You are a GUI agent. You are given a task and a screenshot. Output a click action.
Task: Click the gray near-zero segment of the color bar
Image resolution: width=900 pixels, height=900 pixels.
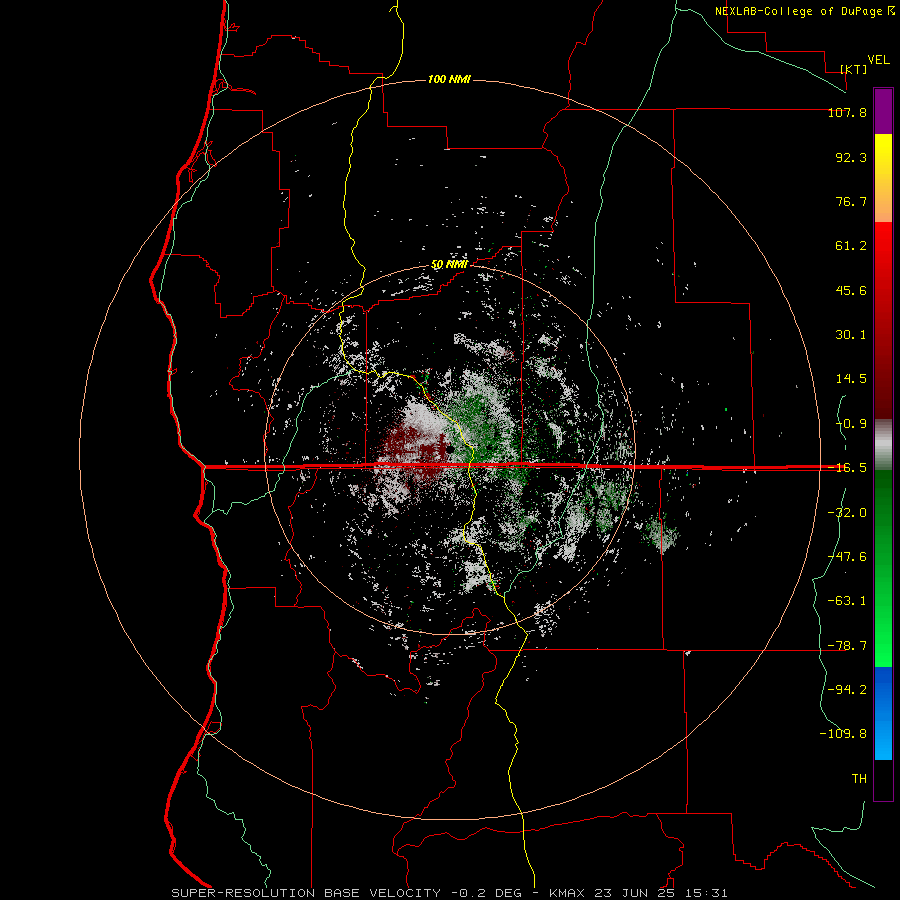(x=883, y=444)
